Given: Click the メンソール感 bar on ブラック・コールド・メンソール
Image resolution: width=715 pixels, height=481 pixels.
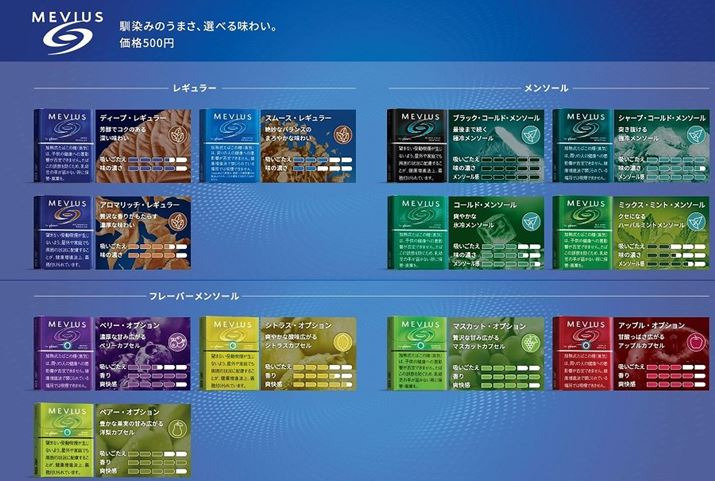Looking at the screenshot, I should click(510, 177).
